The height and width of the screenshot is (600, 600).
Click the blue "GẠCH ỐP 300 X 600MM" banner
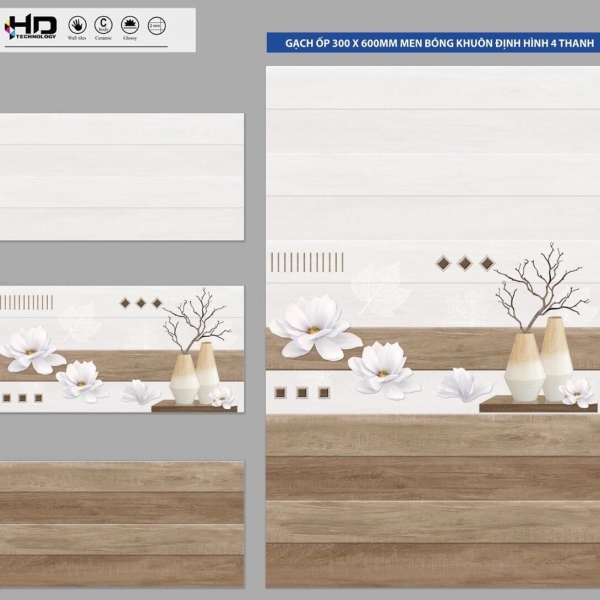pos(433,43)
